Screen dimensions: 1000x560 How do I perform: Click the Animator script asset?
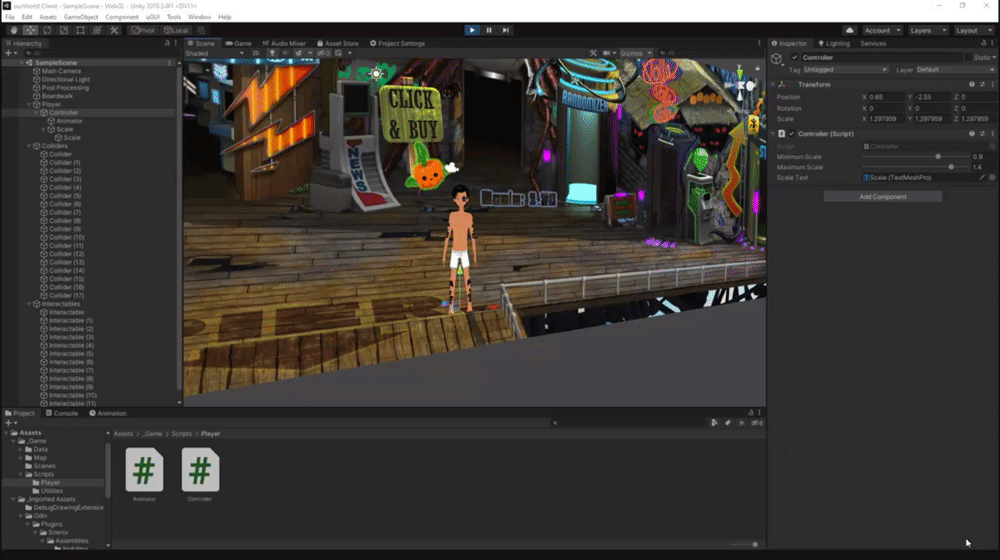pyautogui.click(x=144, y=470)
